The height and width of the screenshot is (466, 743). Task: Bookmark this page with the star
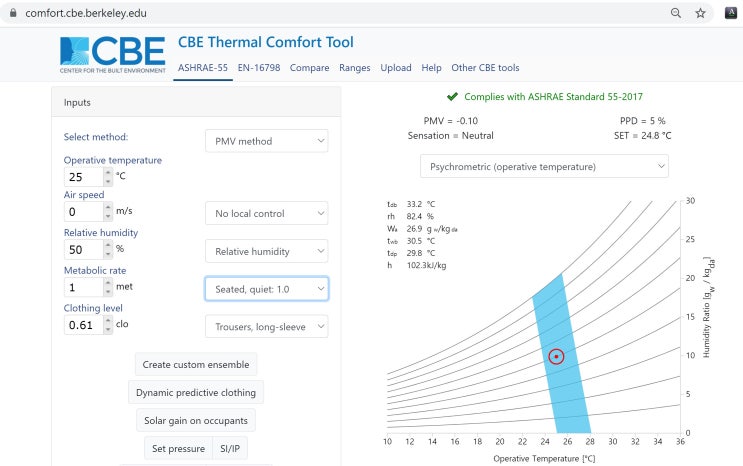[701, 13]
